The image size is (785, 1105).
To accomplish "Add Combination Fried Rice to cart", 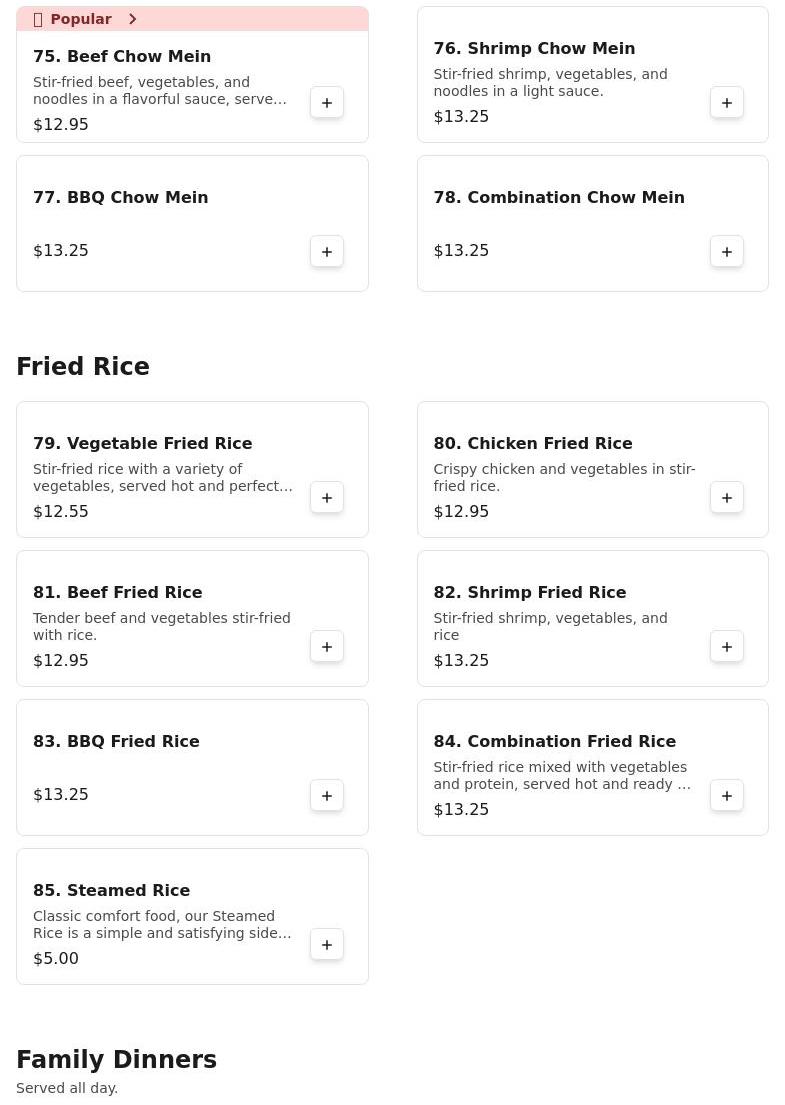I will click(x=727, y=796).
